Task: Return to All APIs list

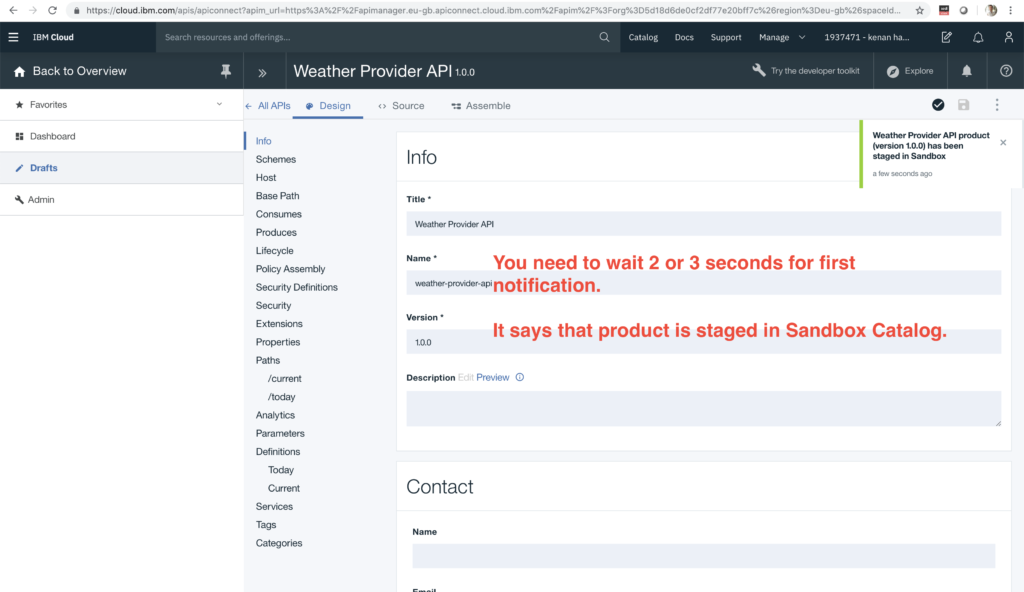Action: 268,106
